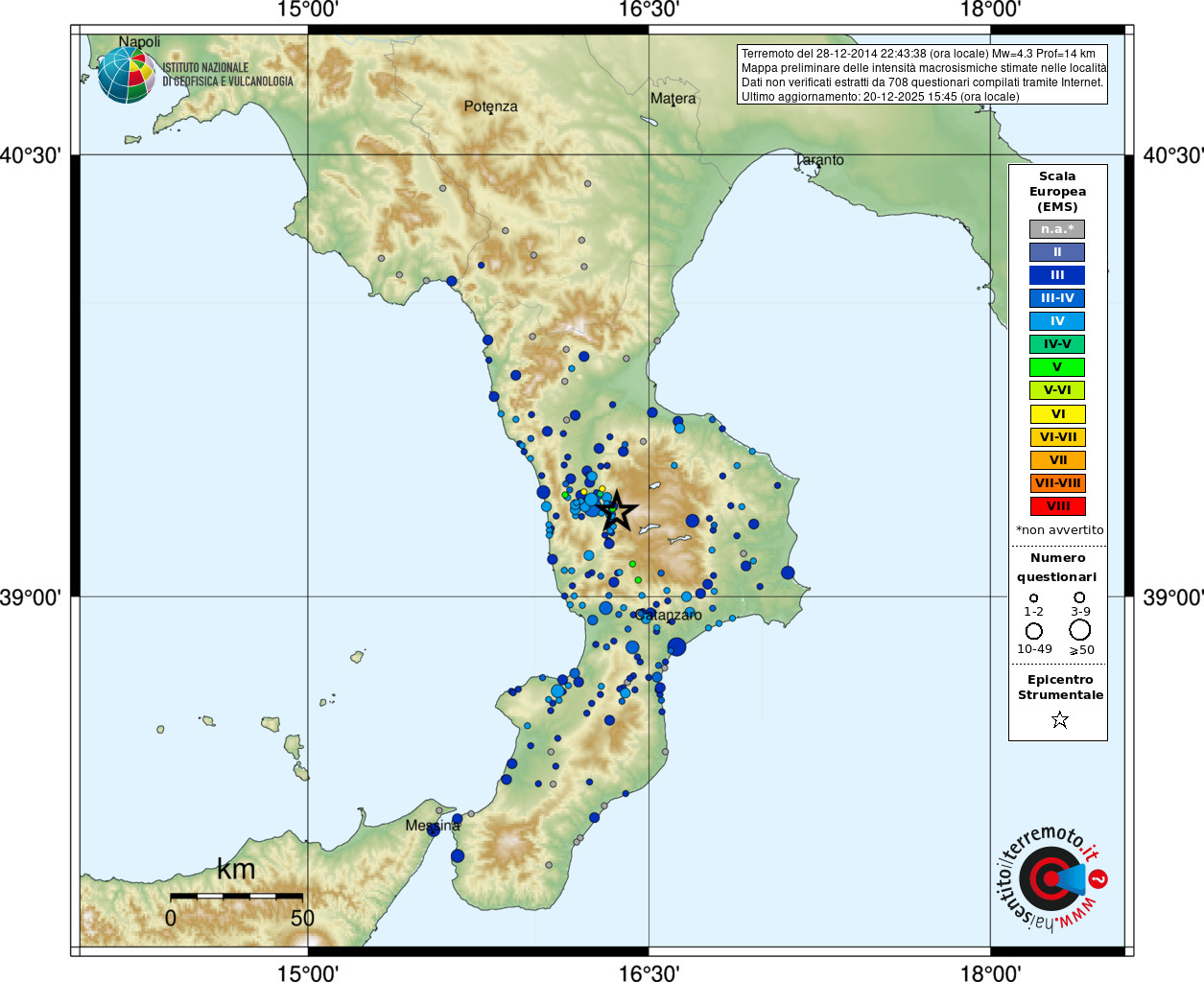This screenshot has height=982, width=1204.
Task: Click the ≥50 questionnaires circle in legend
Action: coord(1080,630)
